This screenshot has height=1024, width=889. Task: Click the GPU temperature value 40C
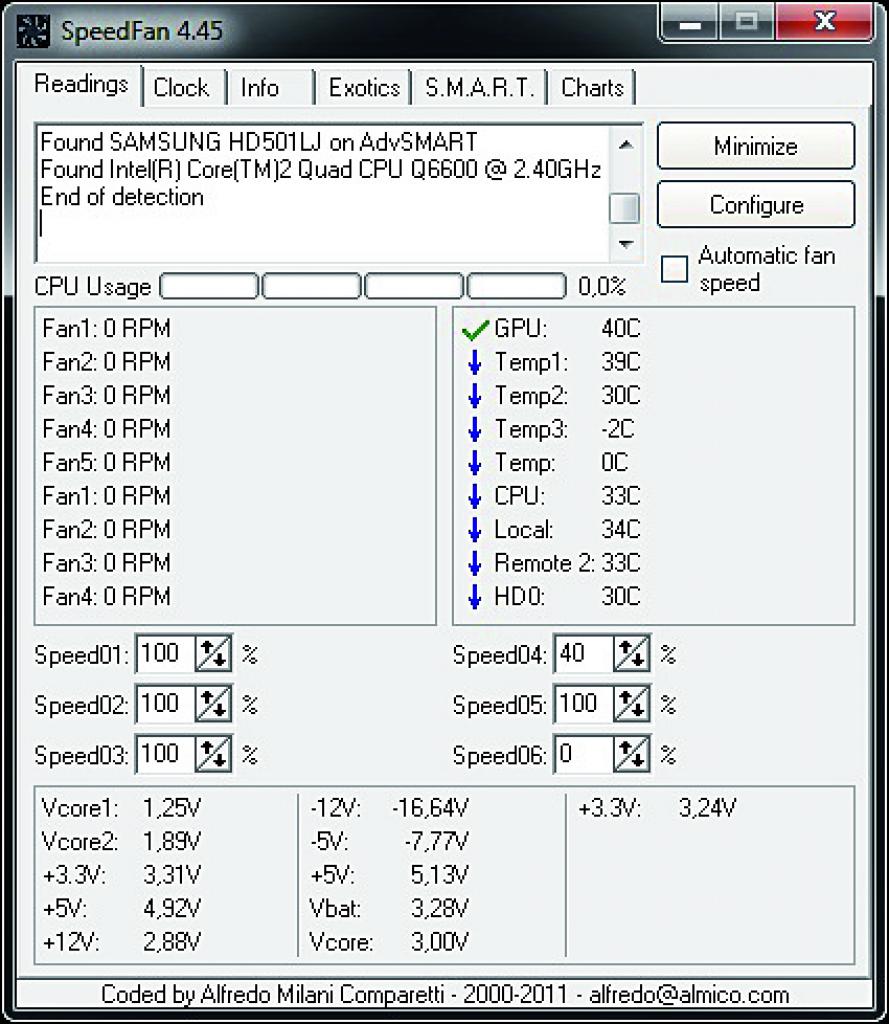click(621, 328)
